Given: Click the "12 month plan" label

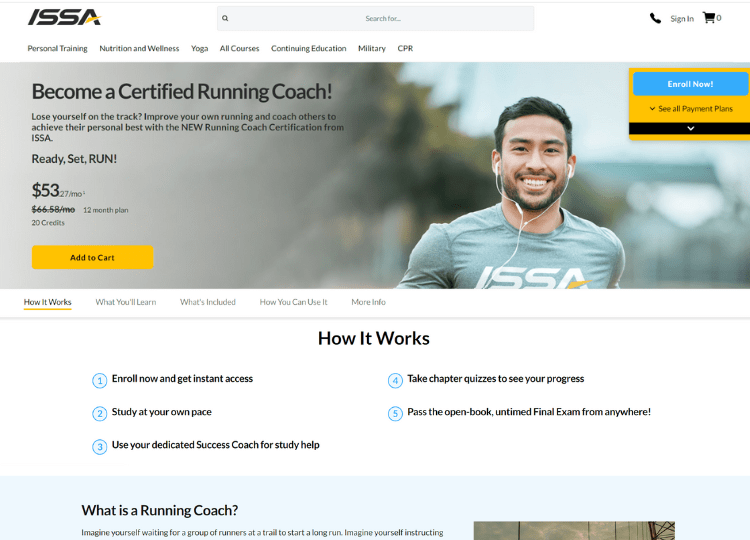Looking at the screenshot, I should [x=106, y=210].
